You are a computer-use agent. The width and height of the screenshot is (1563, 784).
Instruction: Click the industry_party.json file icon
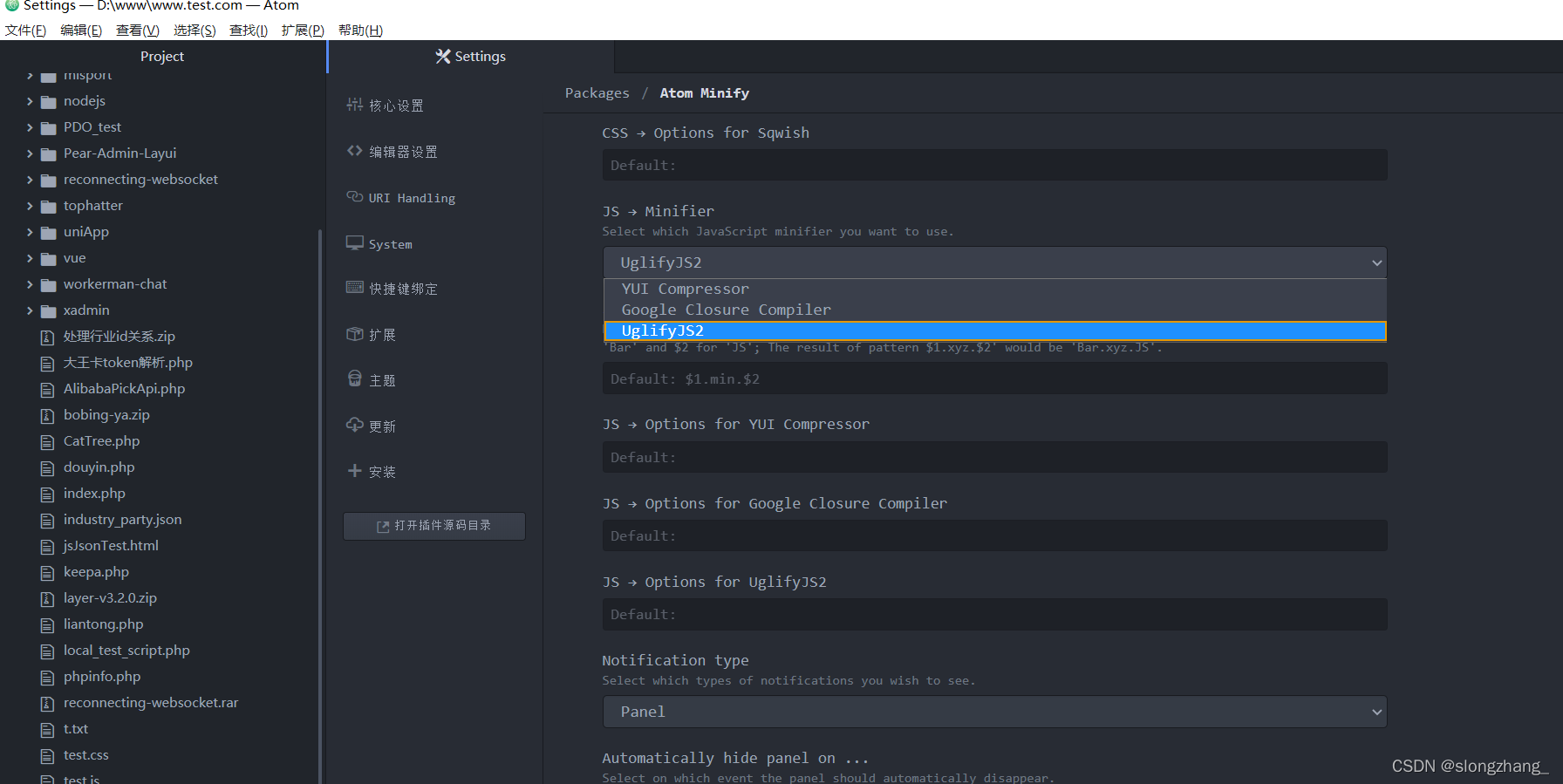coord(48,521)
